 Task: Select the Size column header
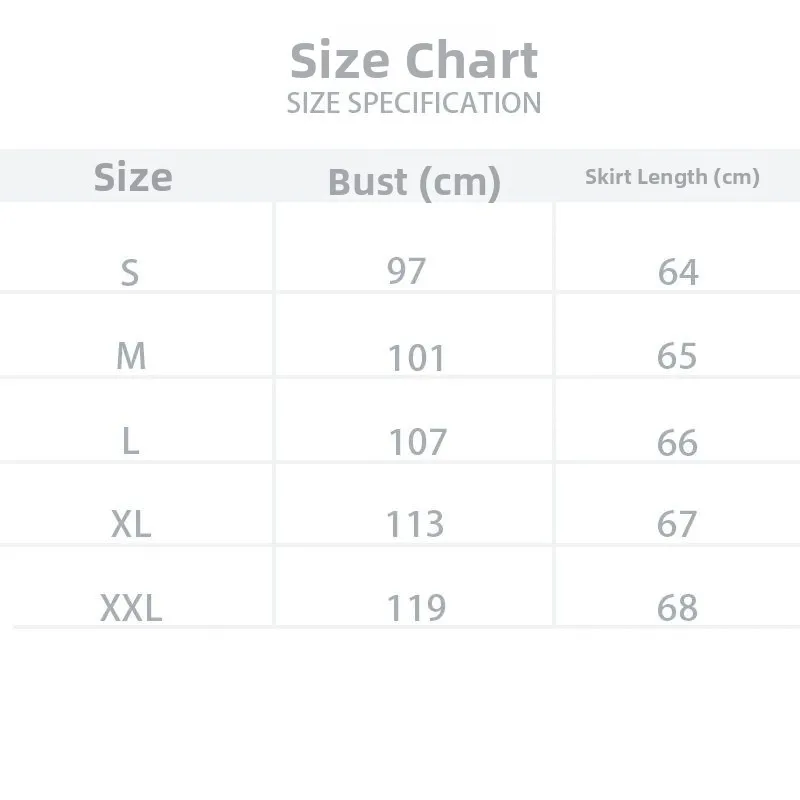click(133, 178)
